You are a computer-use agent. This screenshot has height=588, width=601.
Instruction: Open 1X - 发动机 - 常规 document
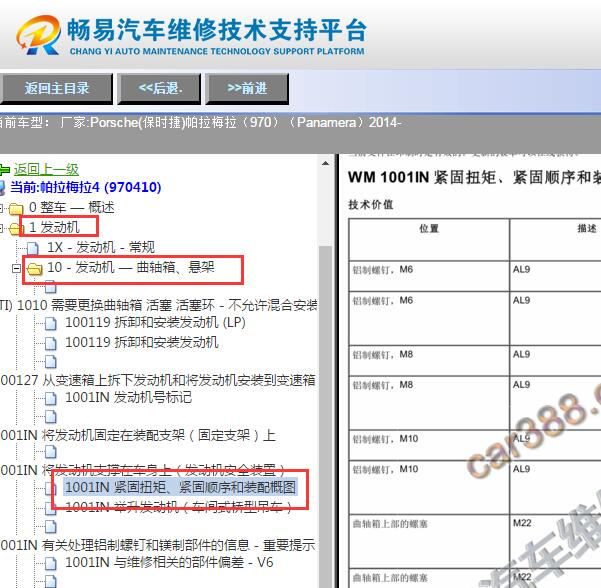(x=101, y=247)
